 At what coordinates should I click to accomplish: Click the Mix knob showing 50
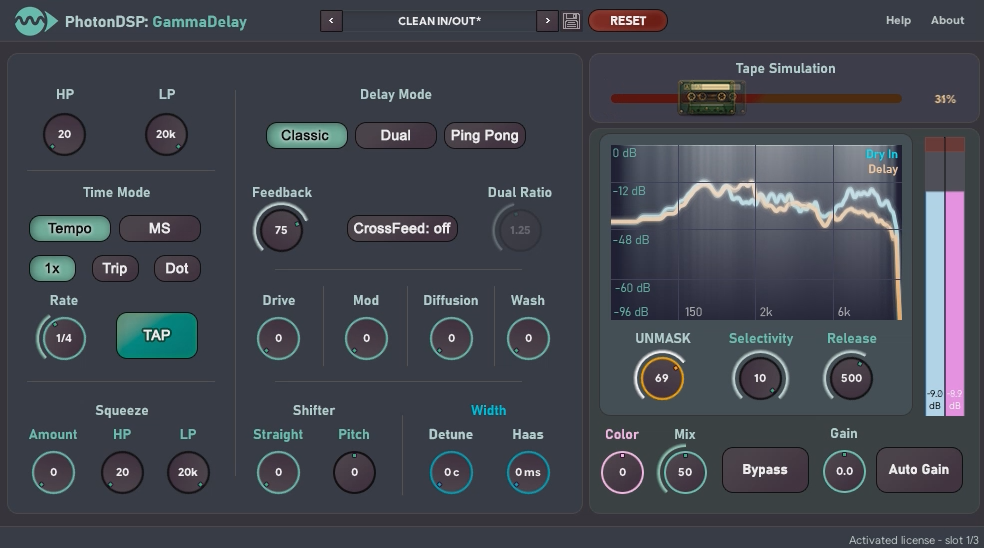pos(684,472)
